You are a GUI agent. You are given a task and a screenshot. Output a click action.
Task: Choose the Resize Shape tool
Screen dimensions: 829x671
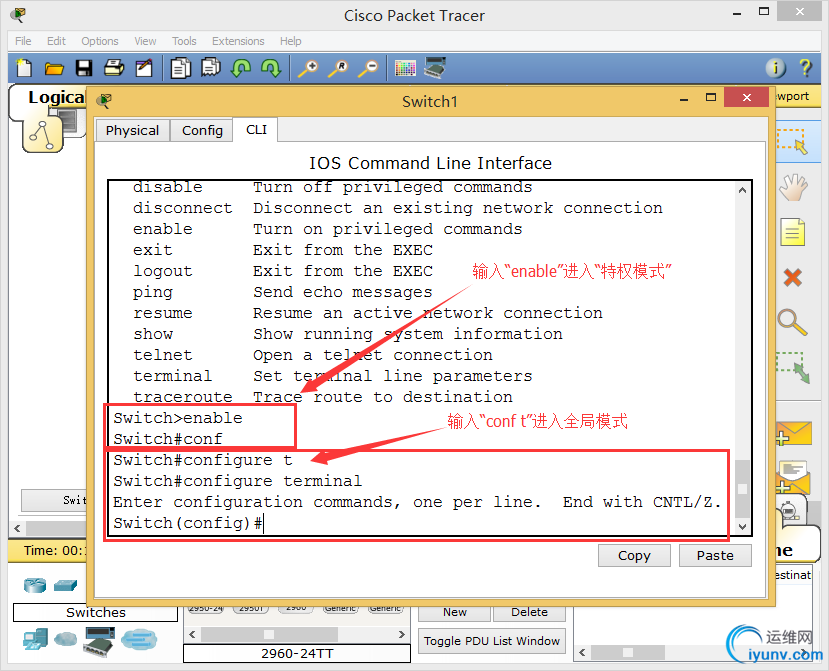coord(793,367)
